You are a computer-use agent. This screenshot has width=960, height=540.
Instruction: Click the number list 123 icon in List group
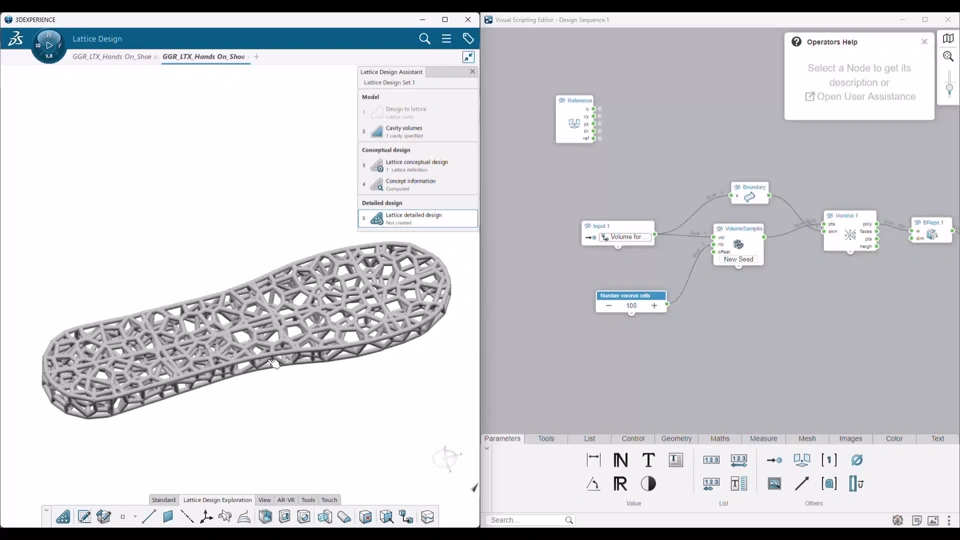coord(711,460)
